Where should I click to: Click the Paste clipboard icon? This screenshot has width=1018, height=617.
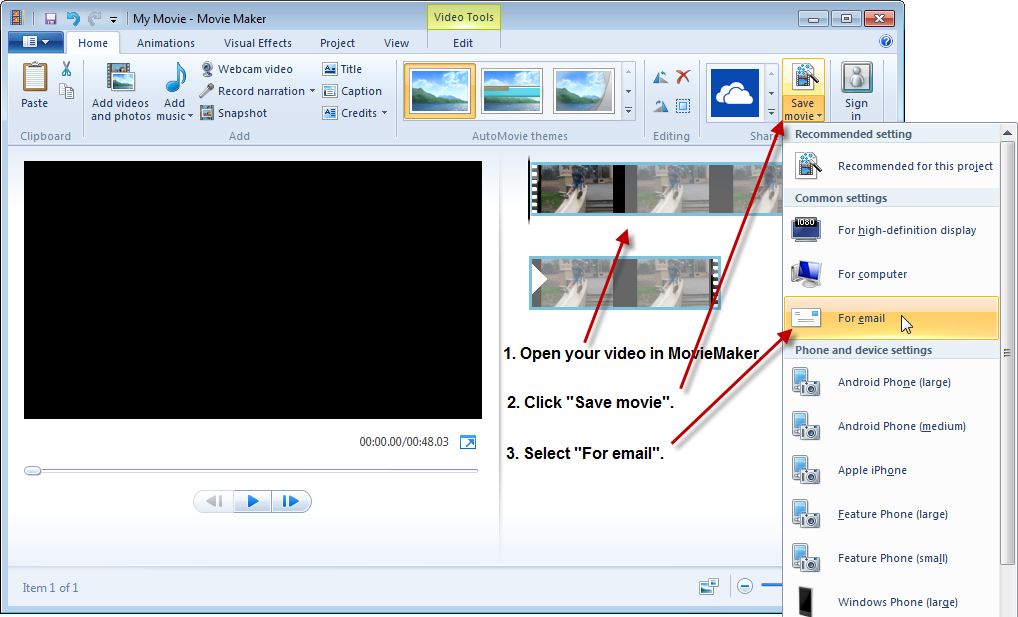click(x=34, y=78)
